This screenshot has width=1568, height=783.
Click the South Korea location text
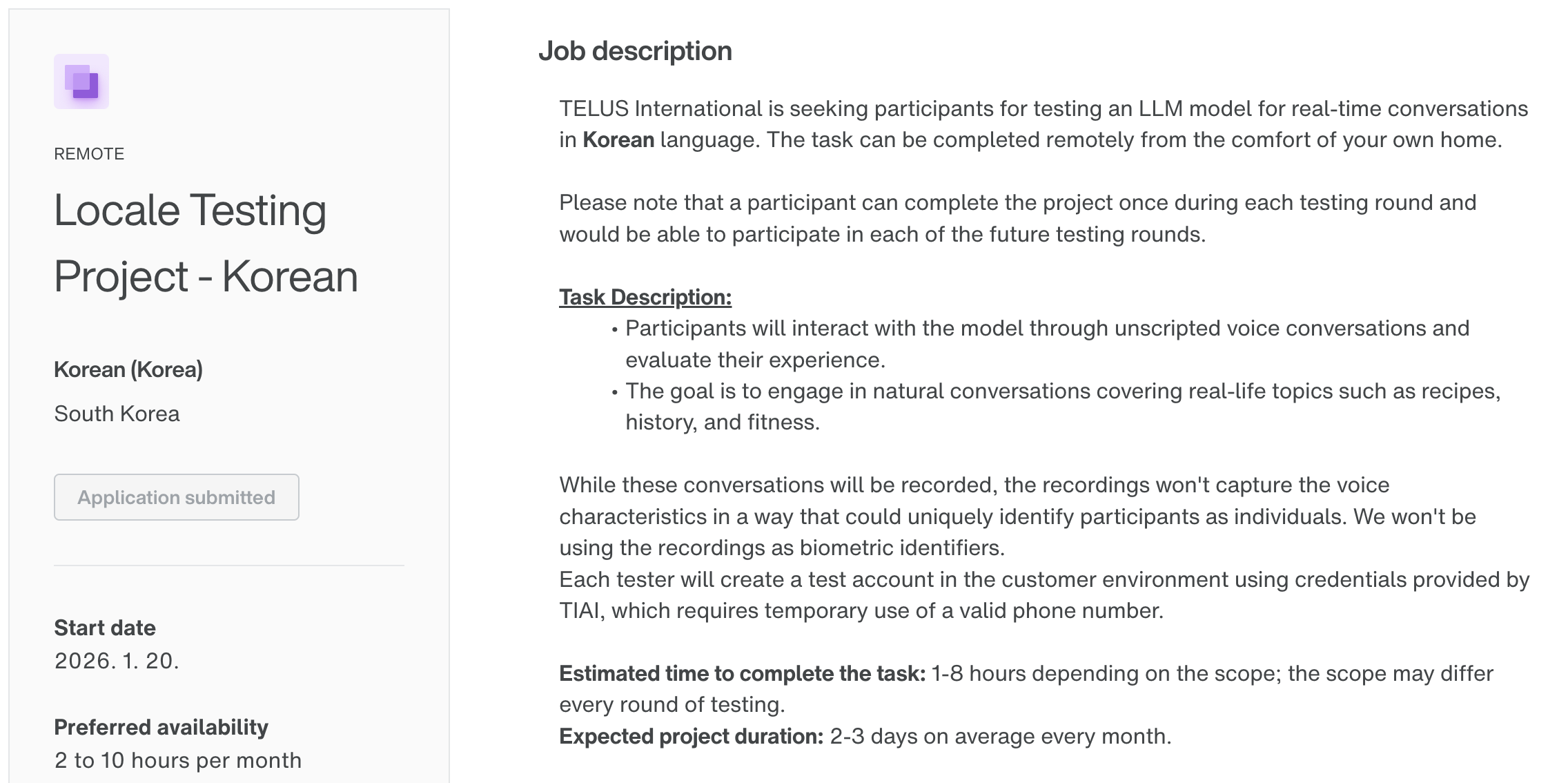pyautogui.click(x=117, y=414)
